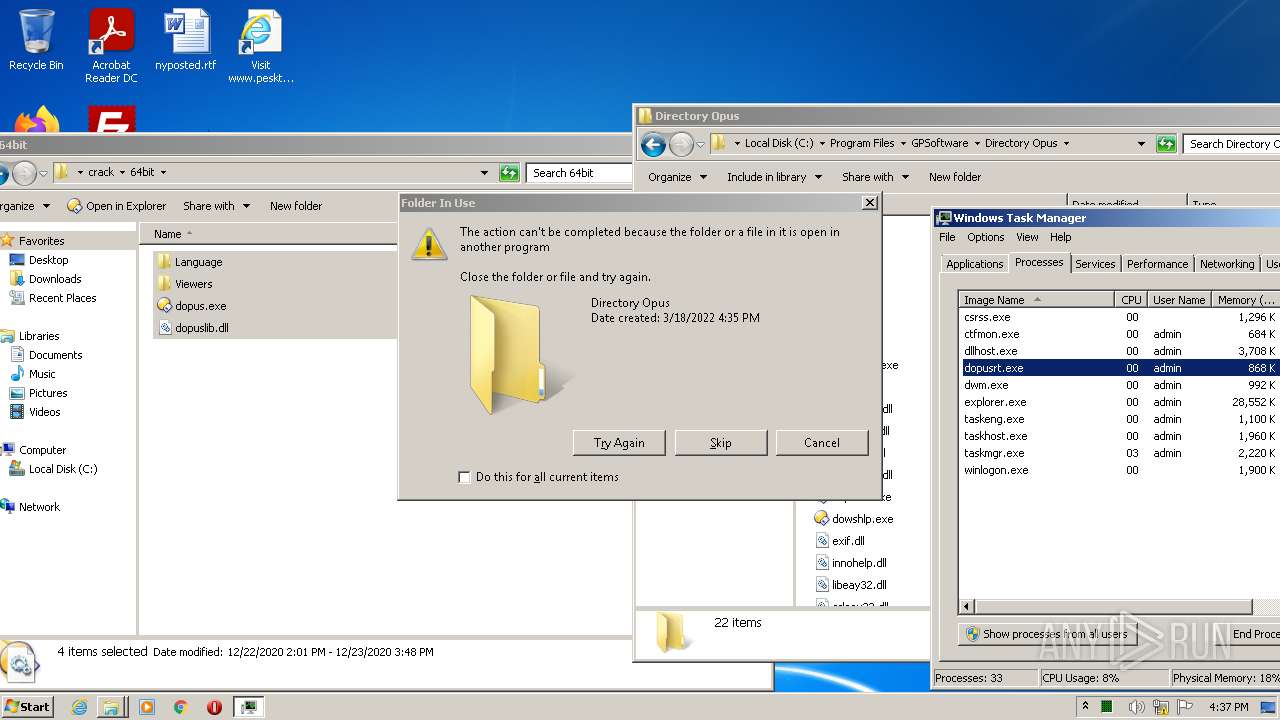Click the Start button
Image resolution: width=1280 pixels, height=720 pixels.
coord(28,707)
